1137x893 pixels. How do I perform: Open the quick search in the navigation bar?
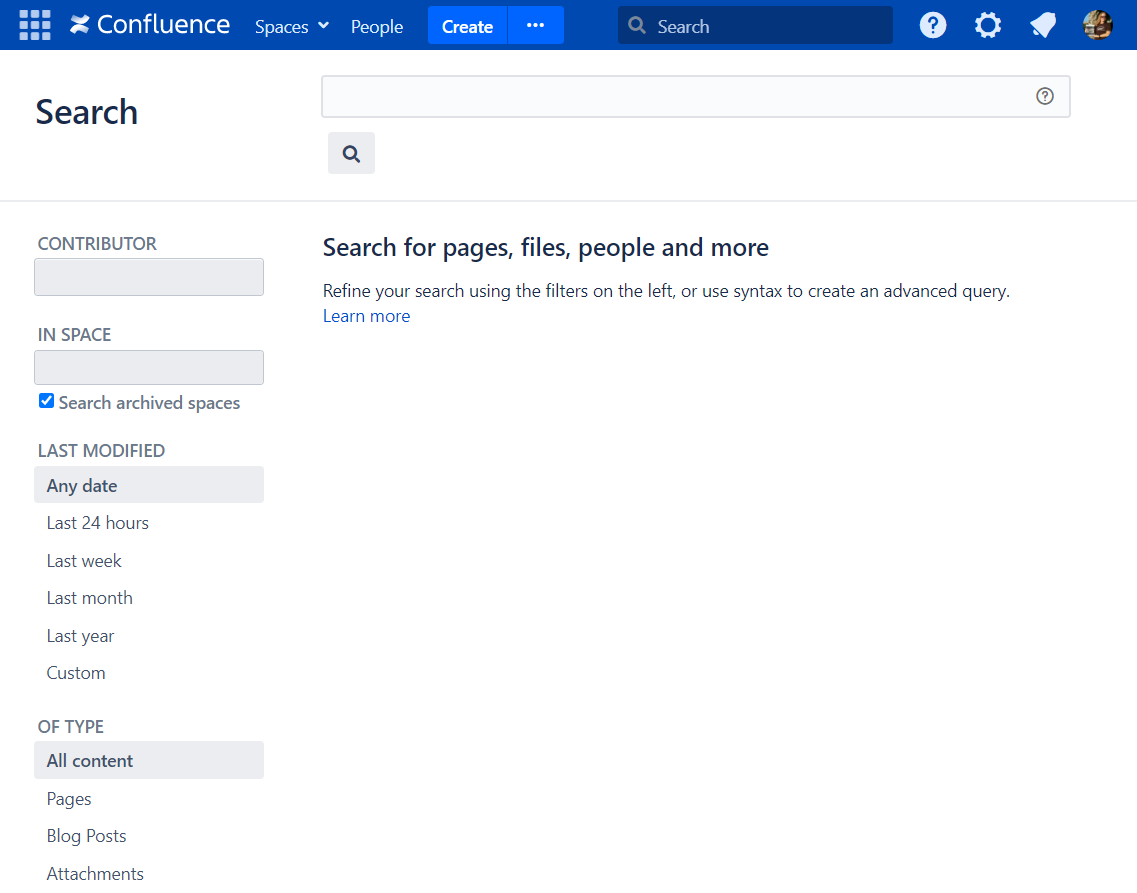754,24
